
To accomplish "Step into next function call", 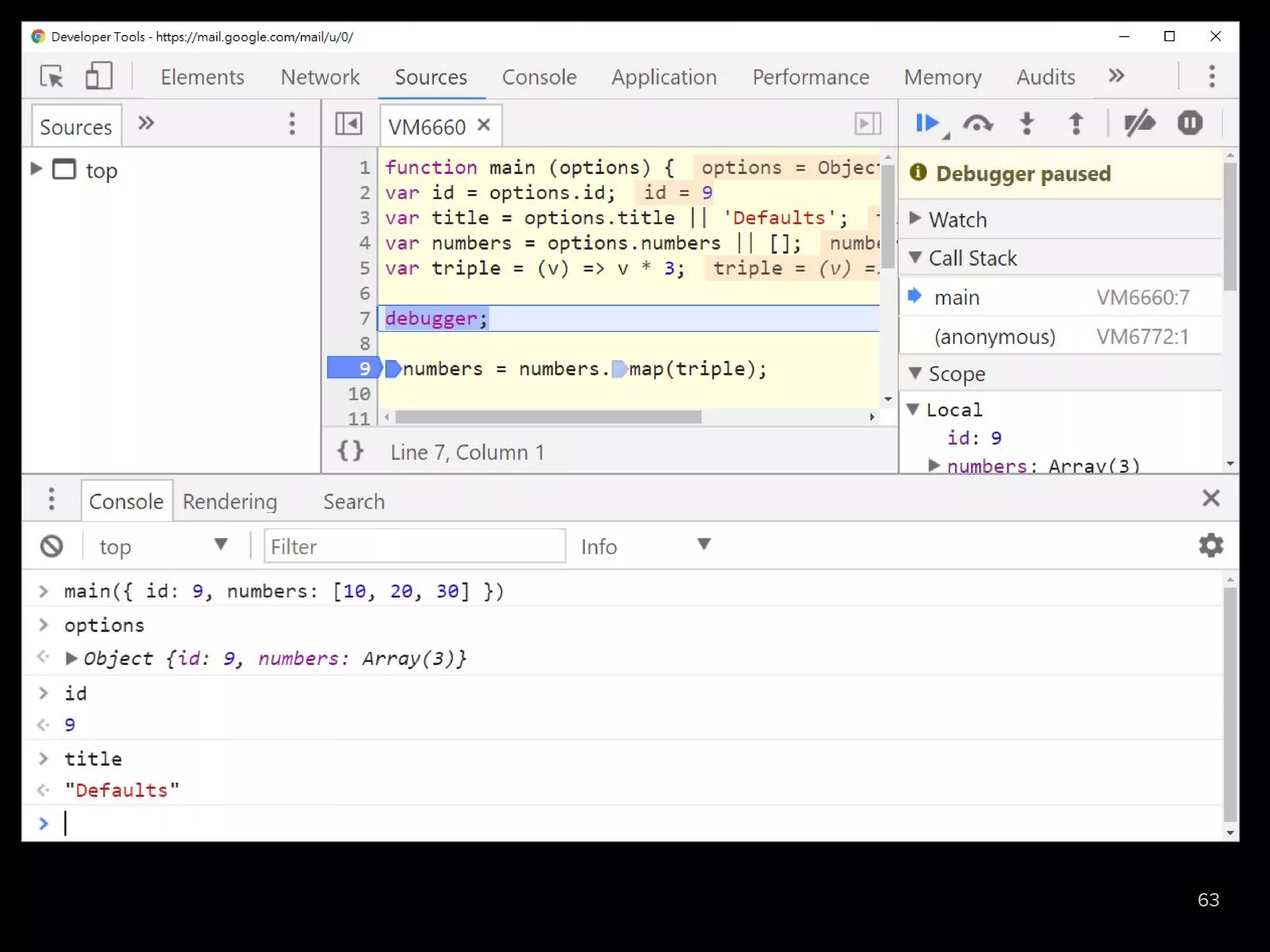I will click(1027, 123).
